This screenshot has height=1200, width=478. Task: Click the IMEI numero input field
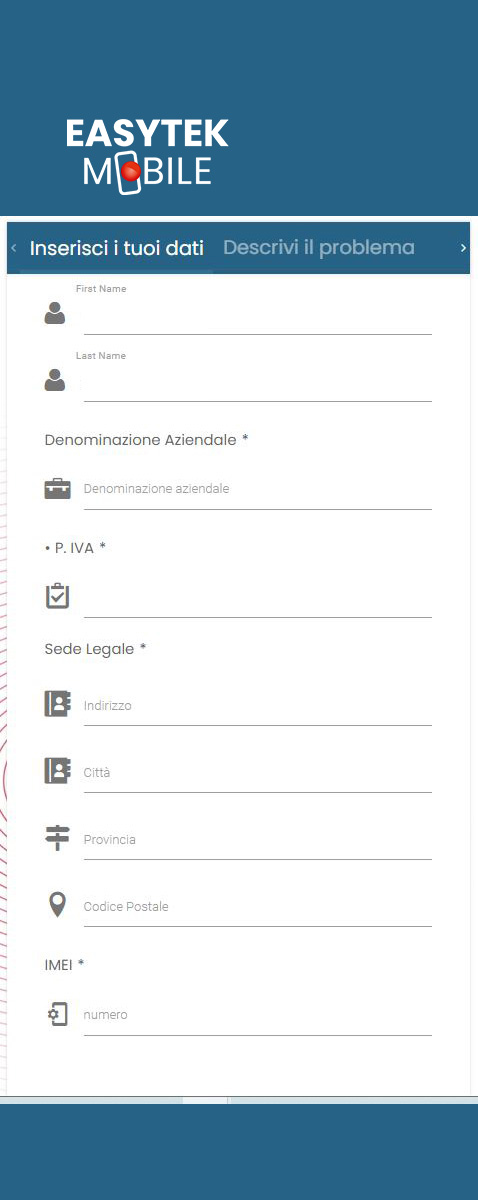(258, 1015)
